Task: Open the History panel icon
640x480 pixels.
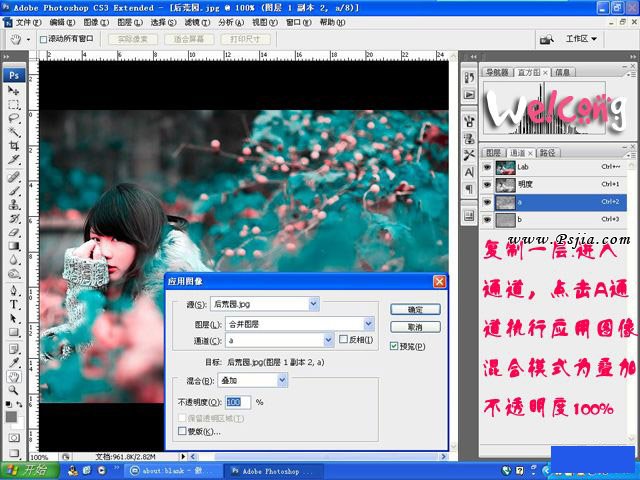Action: (469, 78)
